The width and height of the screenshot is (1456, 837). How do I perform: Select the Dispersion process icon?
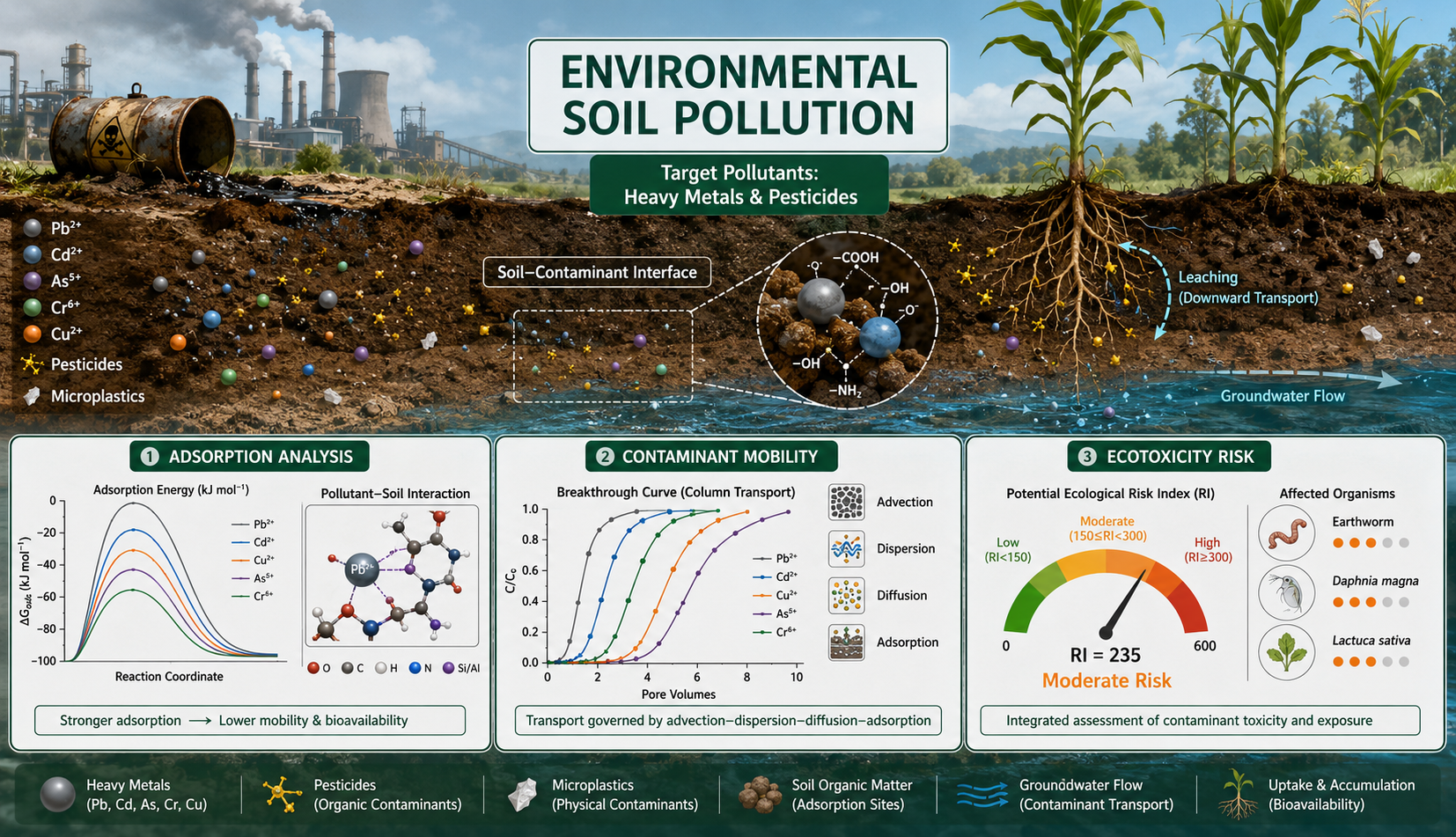point(846,548)
